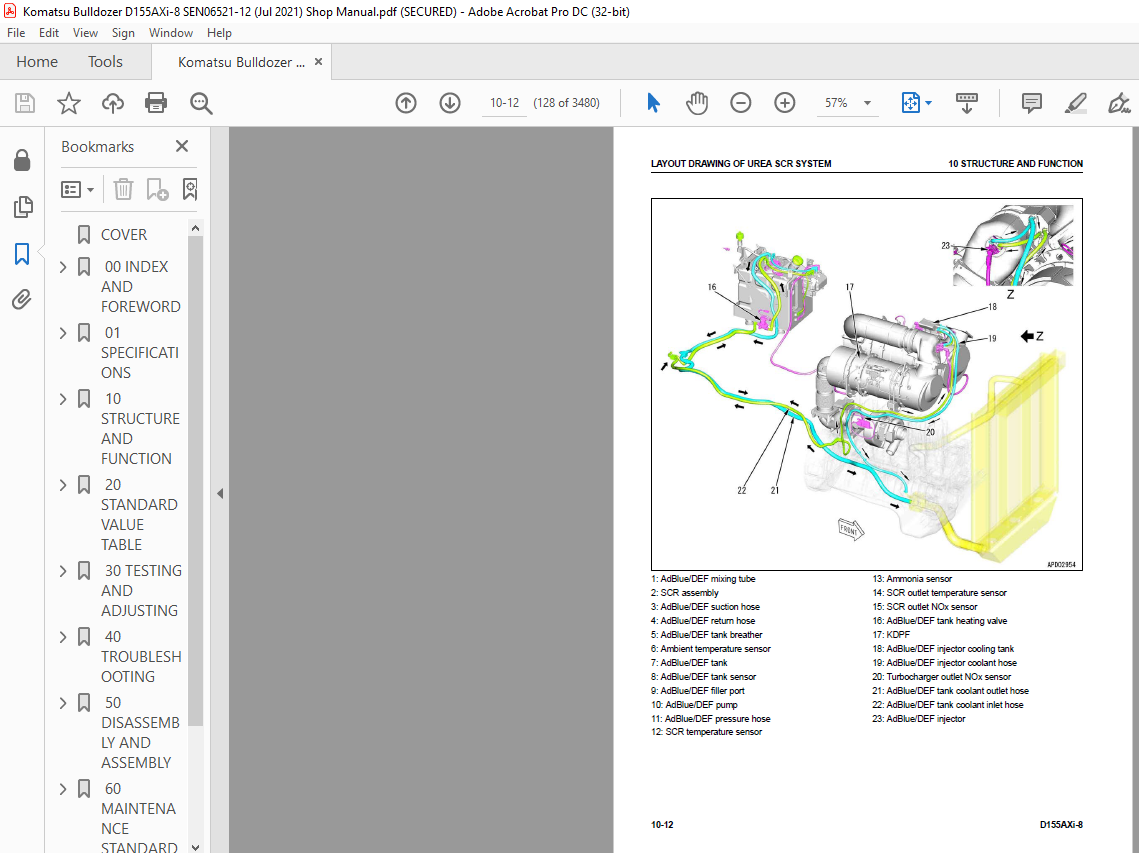Click the urea SCR system layout drawing
This screenshot has width=1139, height=853.
tap(867, 384)
